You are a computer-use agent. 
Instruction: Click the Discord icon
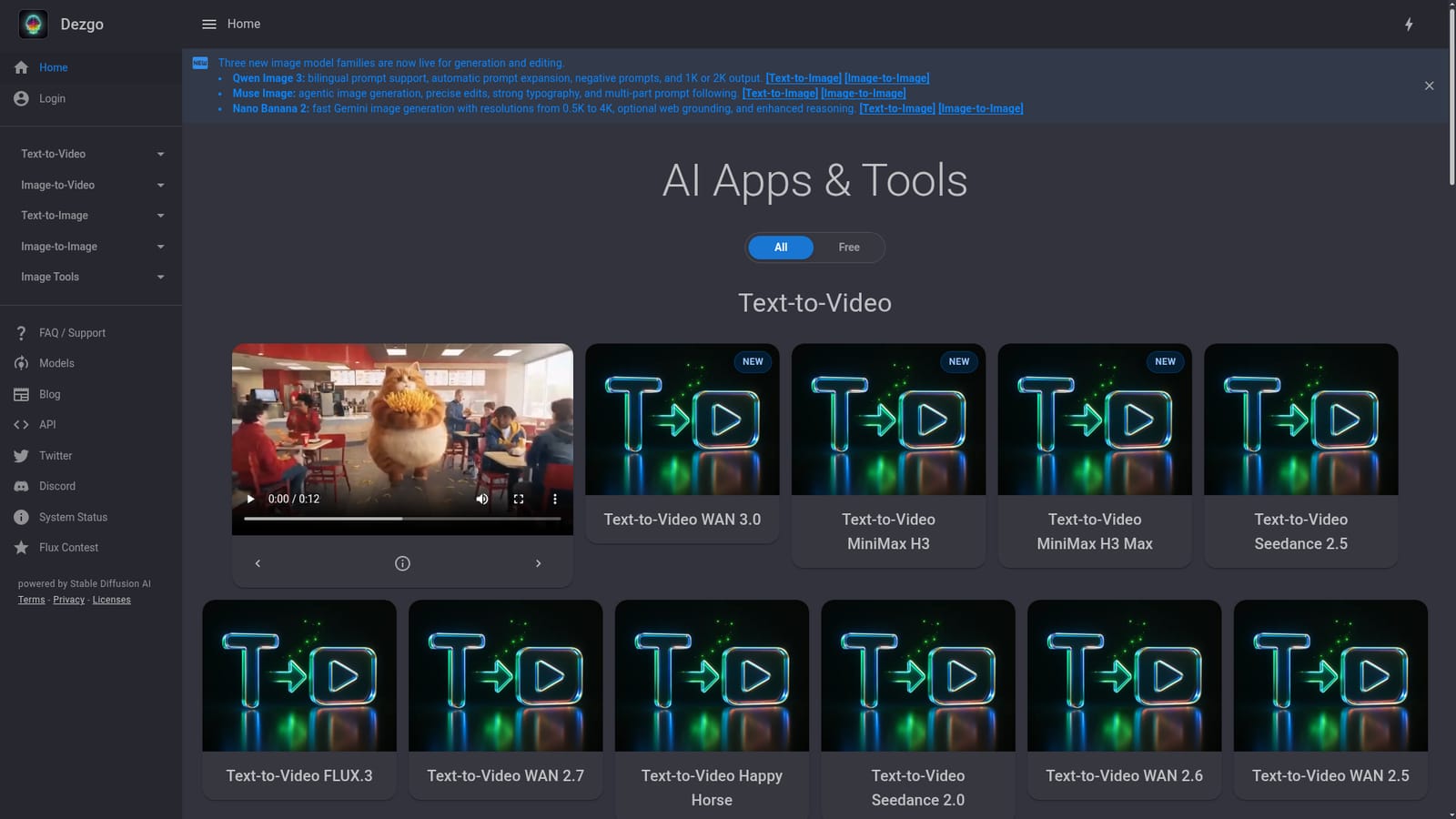click(22, 486)
